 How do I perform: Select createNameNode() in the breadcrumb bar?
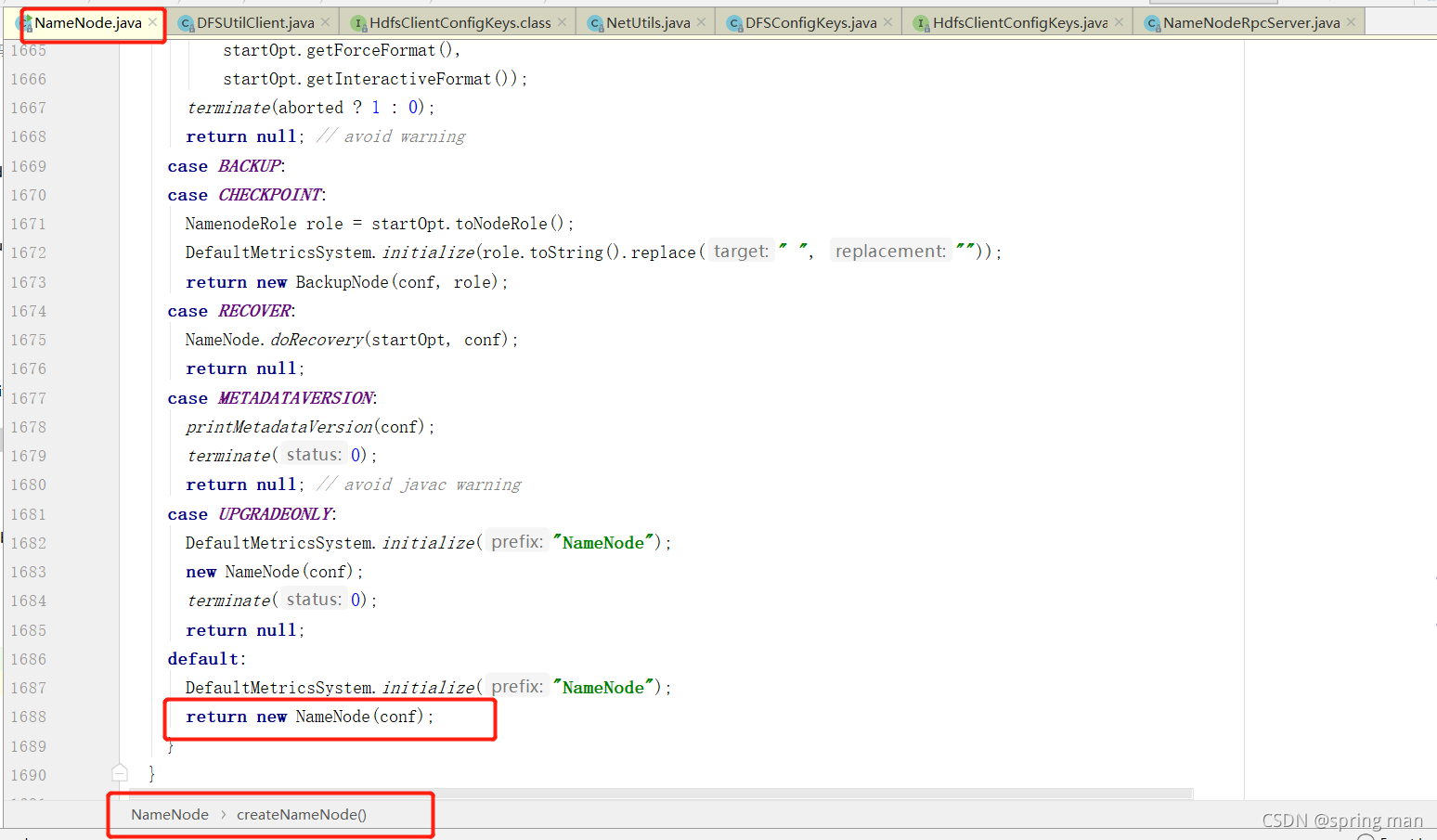[302, 814]
